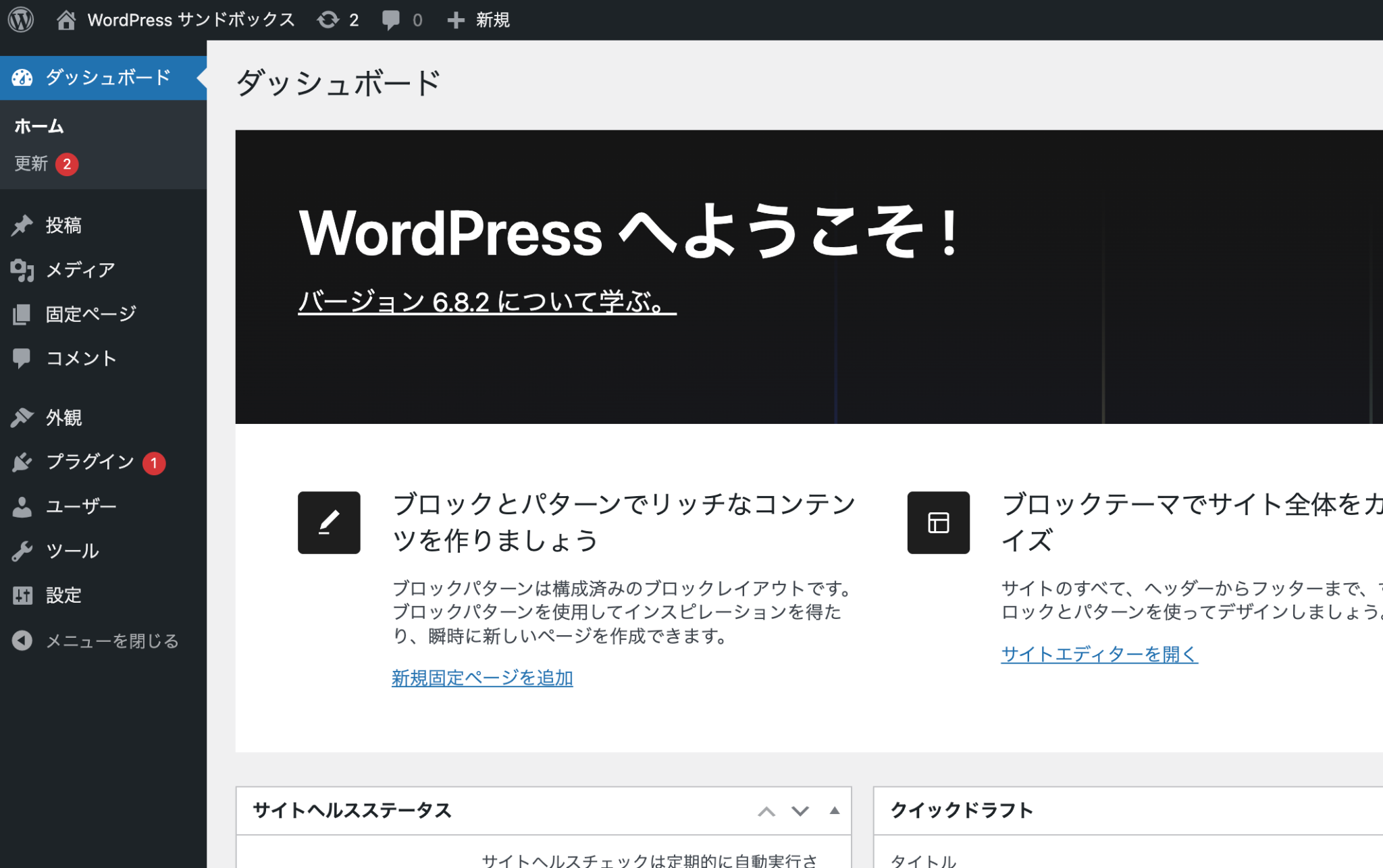The image size is (1383, 868).
Task: Open updates via the circular arrows icon
Action: click(x=329, y=20)
